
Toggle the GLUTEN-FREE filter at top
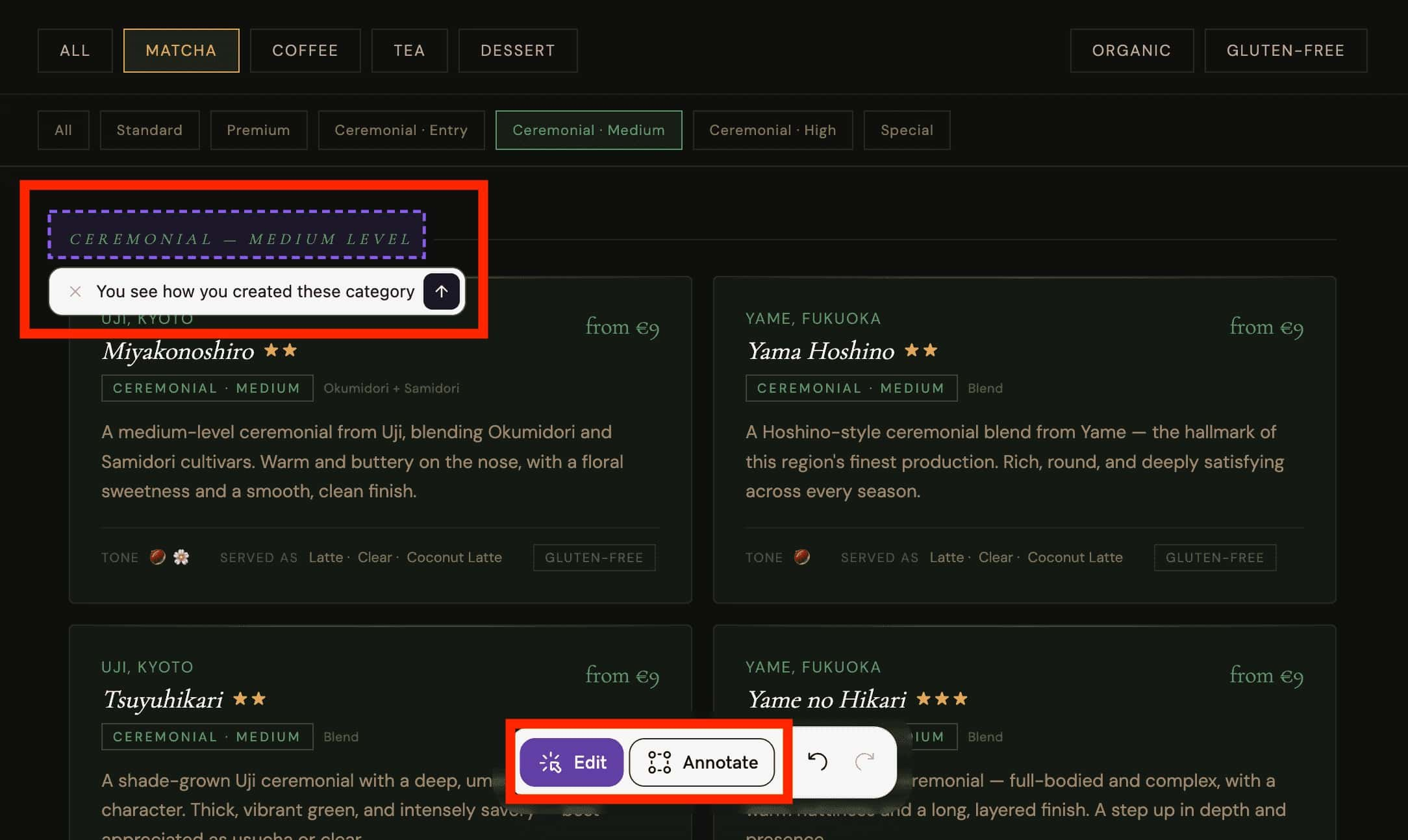(1285, 51)
